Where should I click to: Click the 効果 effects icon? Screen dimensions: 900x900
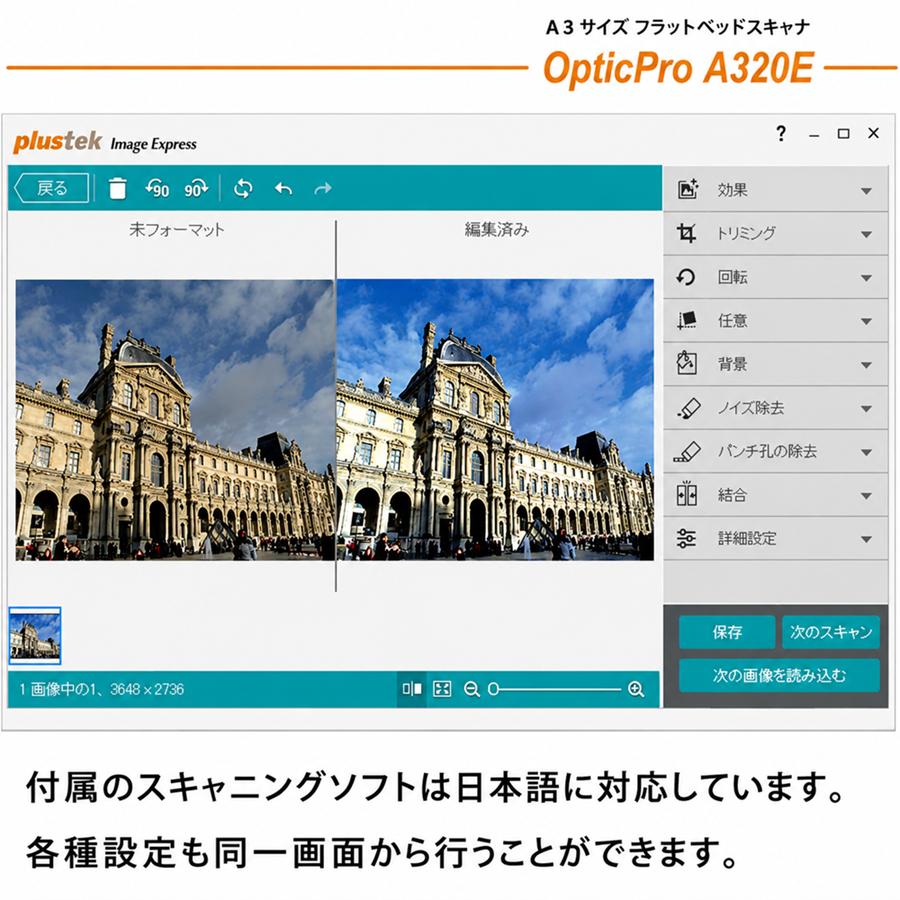(688, 189)
